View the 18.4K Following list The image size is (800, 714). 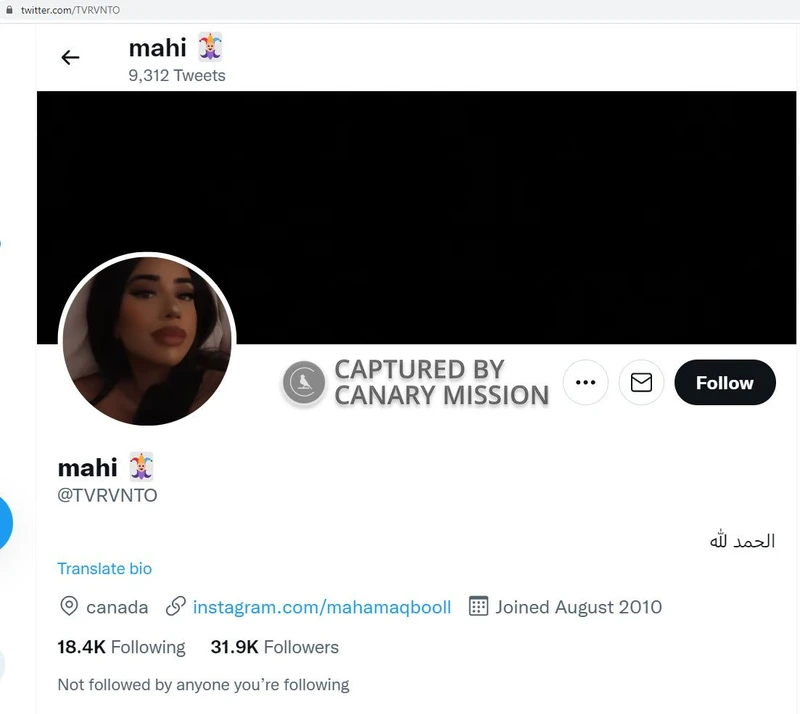(x=121, y=647)
